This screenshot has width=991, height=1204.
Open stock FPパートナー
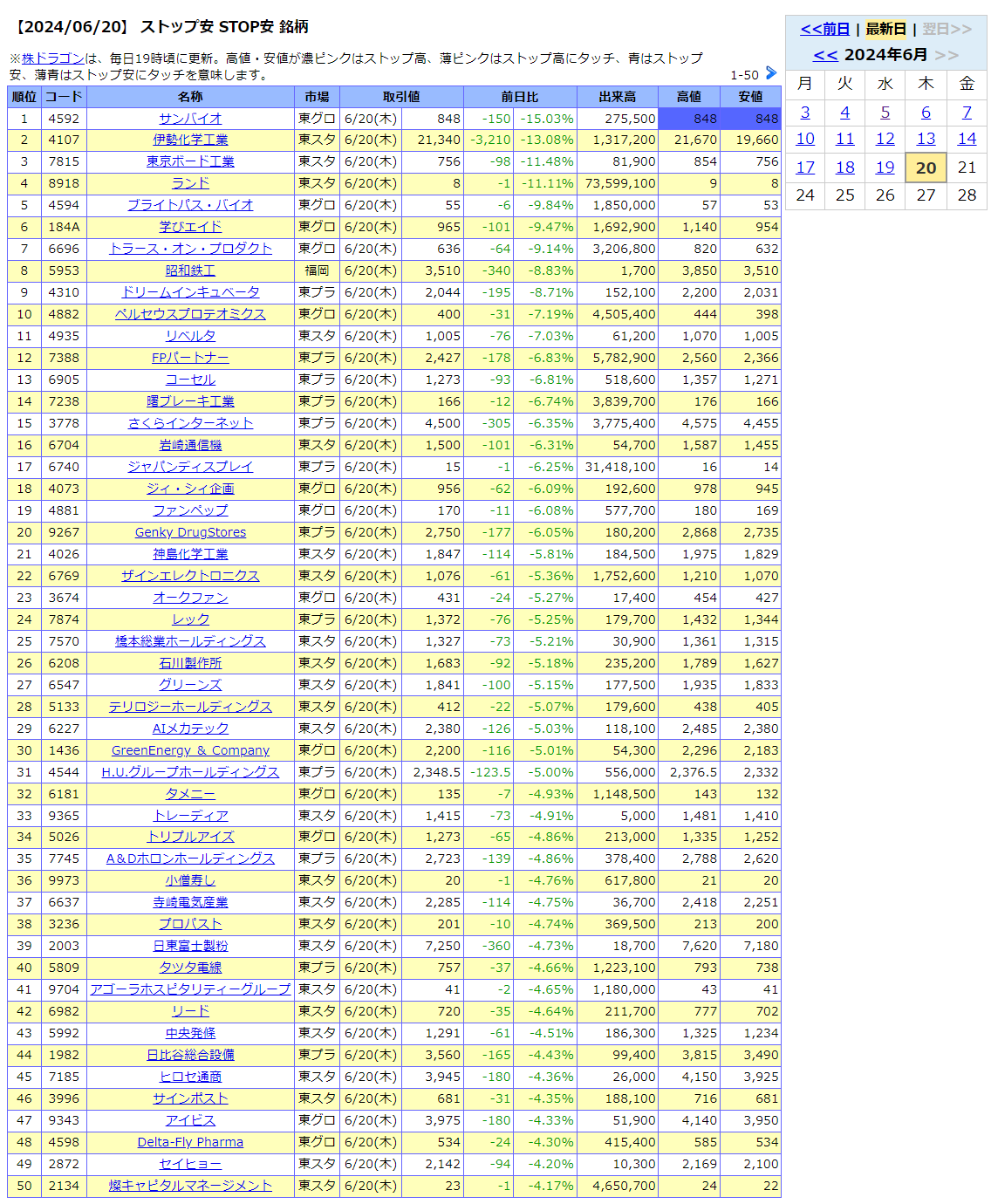click(x=190, y=359)
